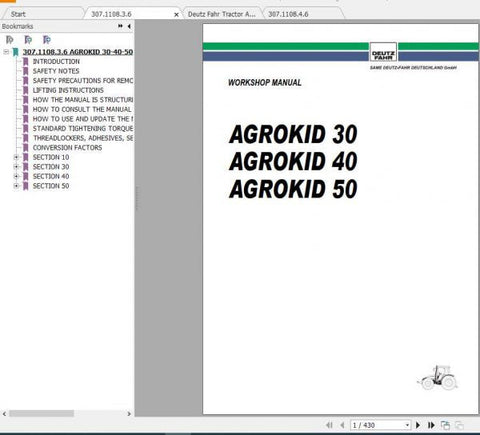This screenshot has height=435, width=480.
Task: Open the STANDARD TIGHTENING TORQUE bookmark
Action: (83, 128)
